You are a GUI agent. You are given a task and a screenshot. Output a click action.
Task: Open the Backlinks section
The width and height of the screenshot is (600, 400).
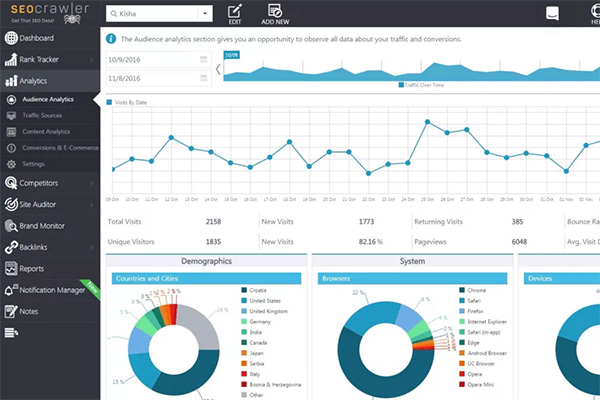(x=34, y=247)
